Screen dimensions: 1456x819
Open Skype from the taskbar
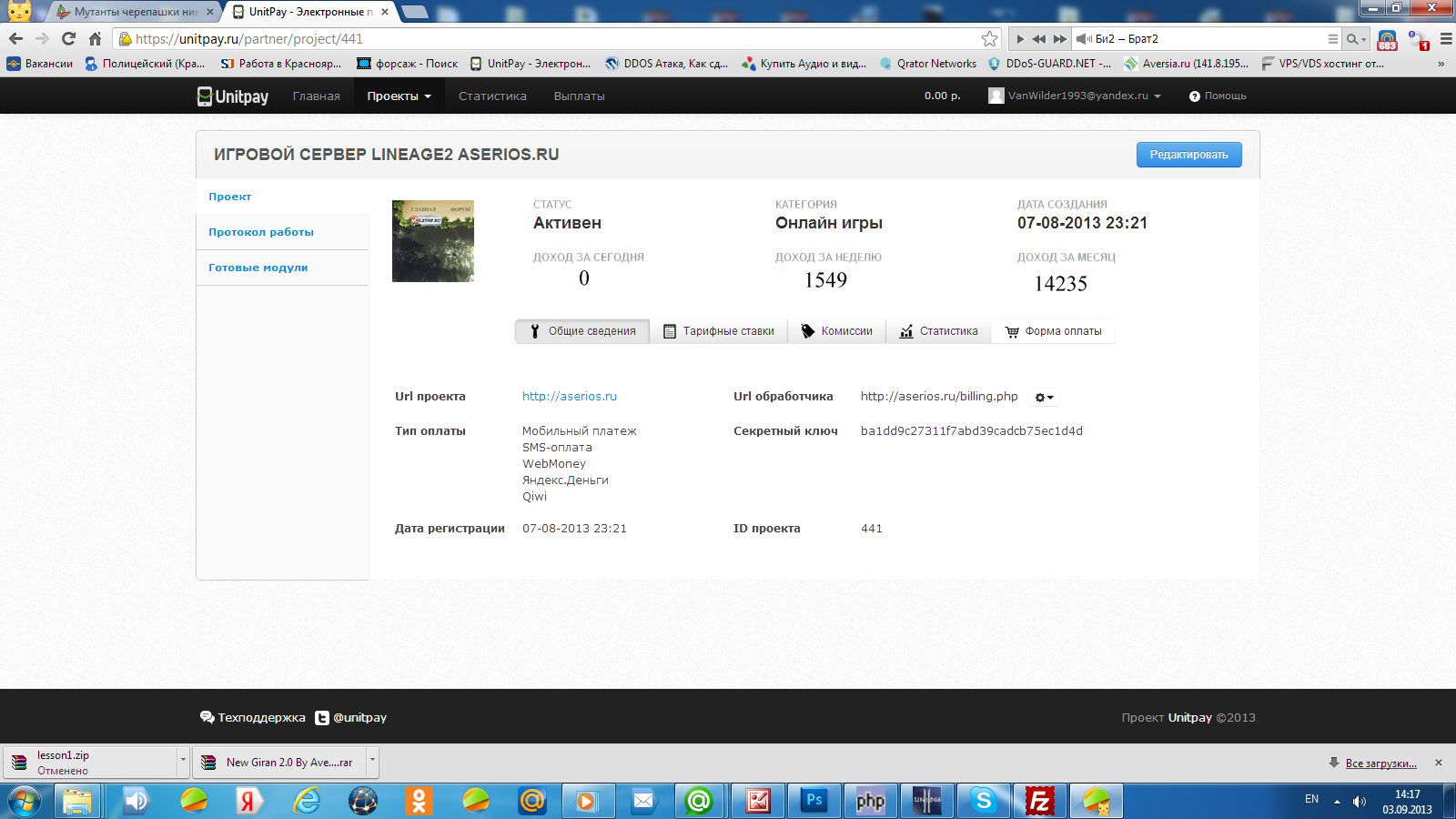(x=983, y=802)
